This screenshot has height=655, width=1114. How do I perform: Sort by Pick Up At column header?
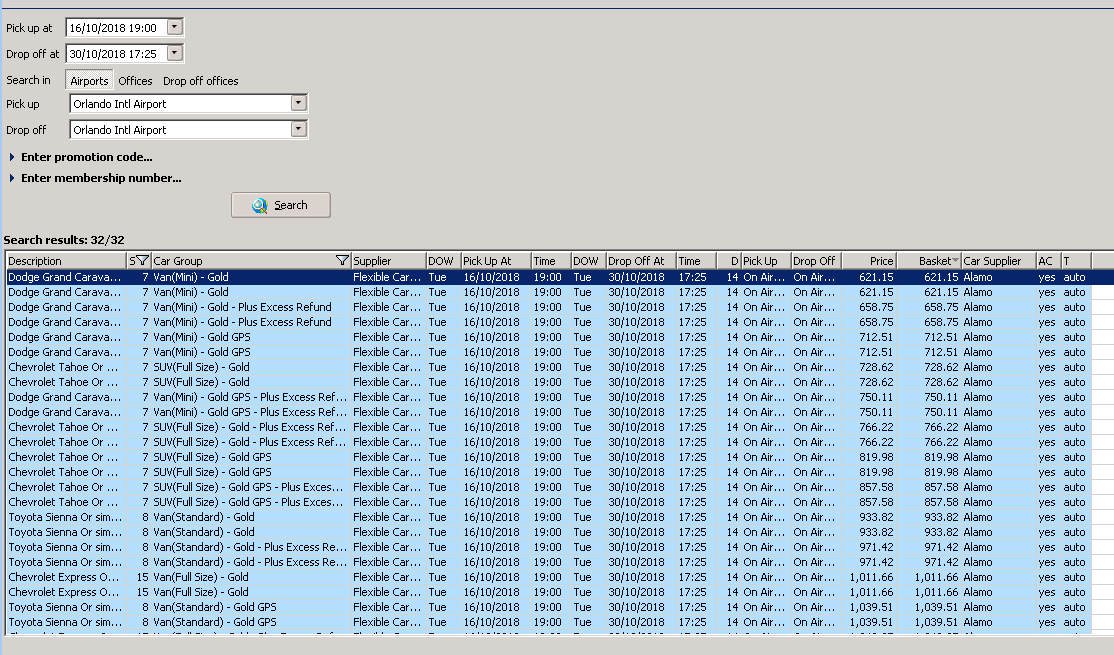496,261
